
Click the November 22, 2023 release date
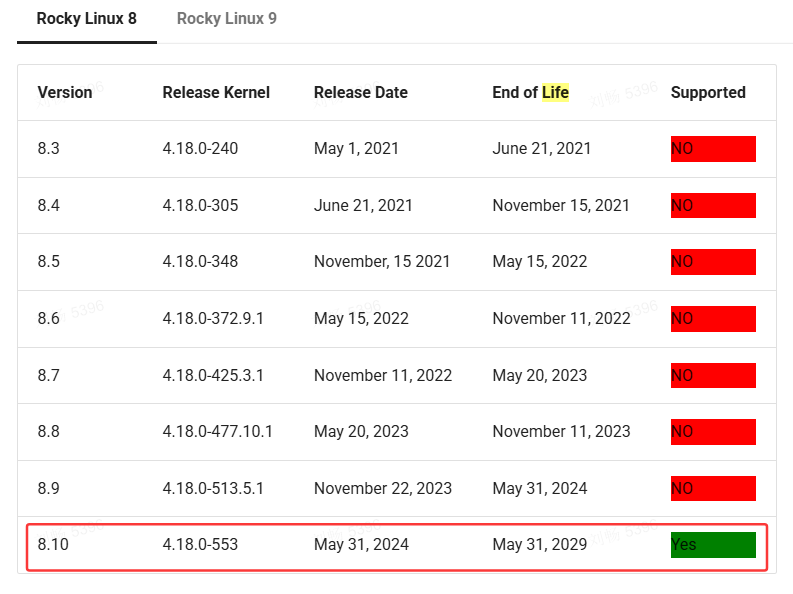pos(383,489)
